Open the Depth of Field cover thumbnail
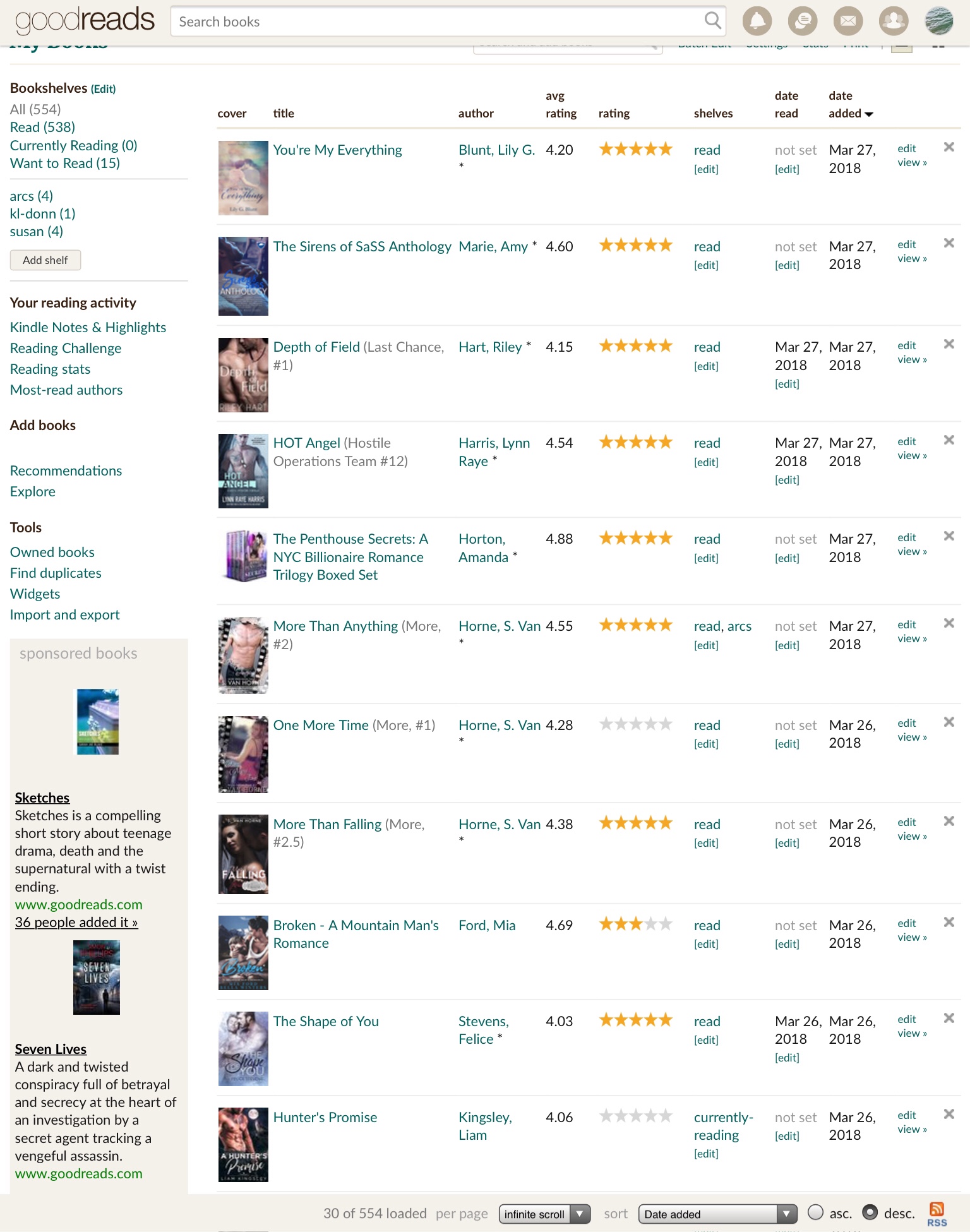The height and width of the screenshot is (1232, 970). pos(243,375)
